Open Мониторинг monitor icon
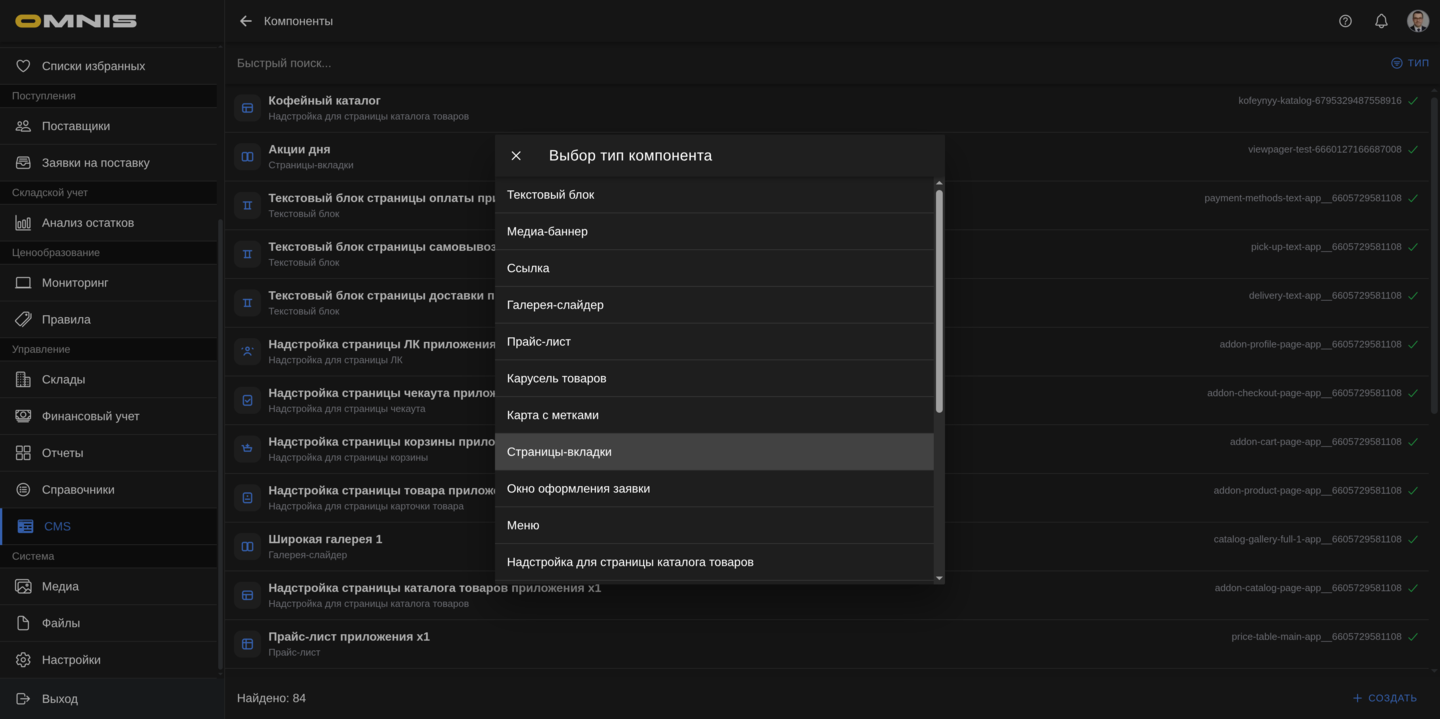 point(23,283)
